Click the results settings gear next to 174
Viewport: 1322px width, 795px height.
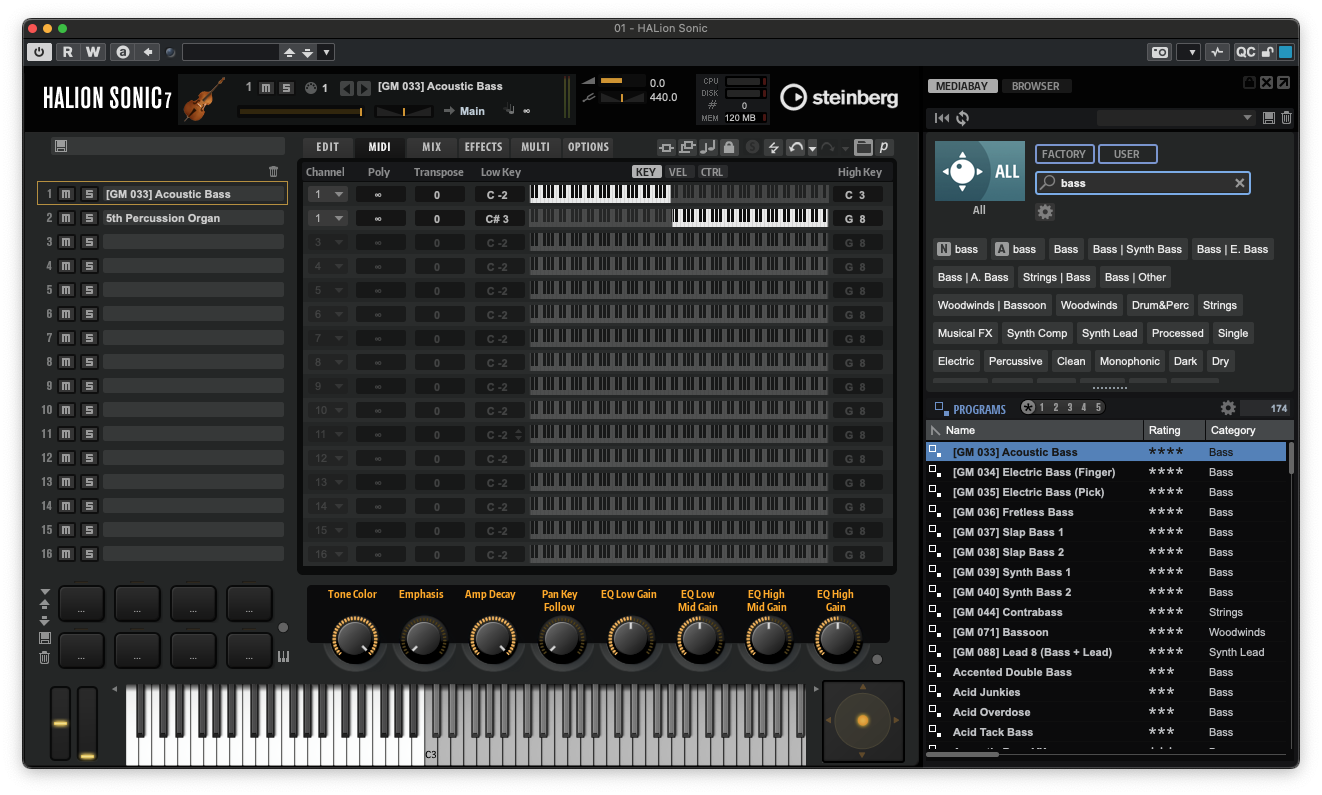click(x=1228, y=408)
